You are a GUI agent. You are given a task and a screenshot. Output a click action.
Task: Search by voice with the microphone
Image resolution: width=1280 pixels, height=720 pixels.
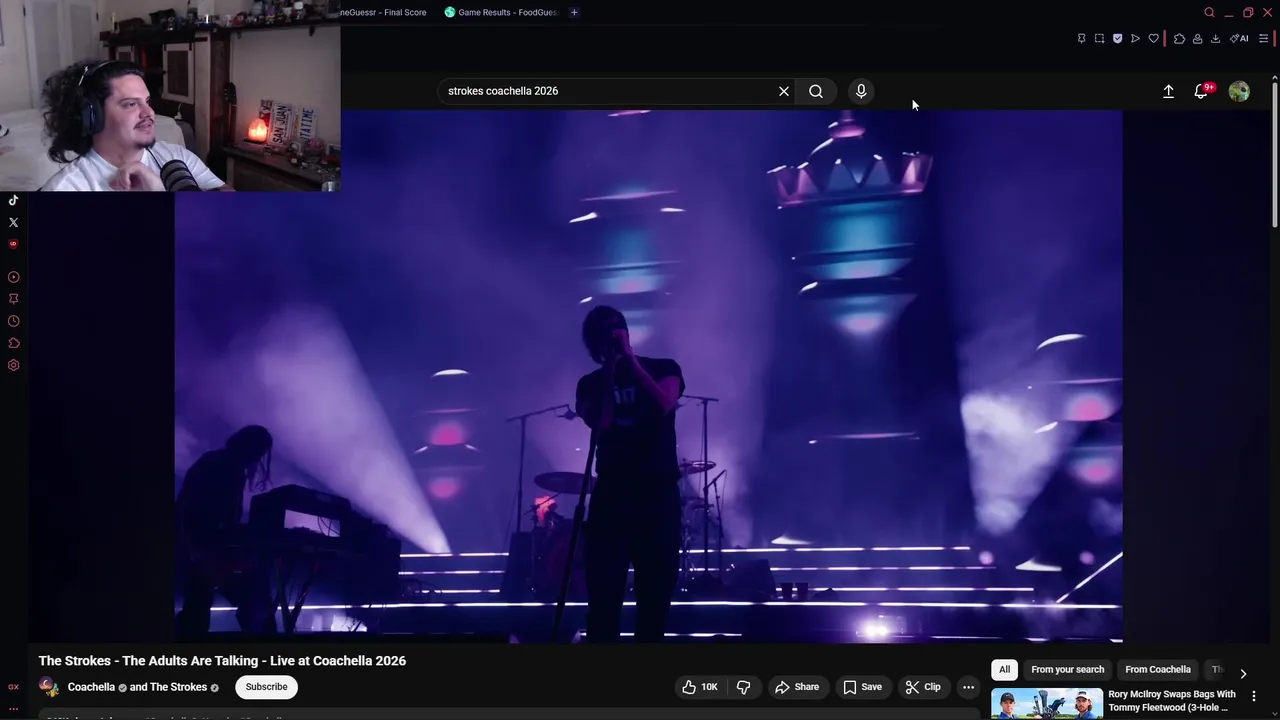tap(861, 91)
